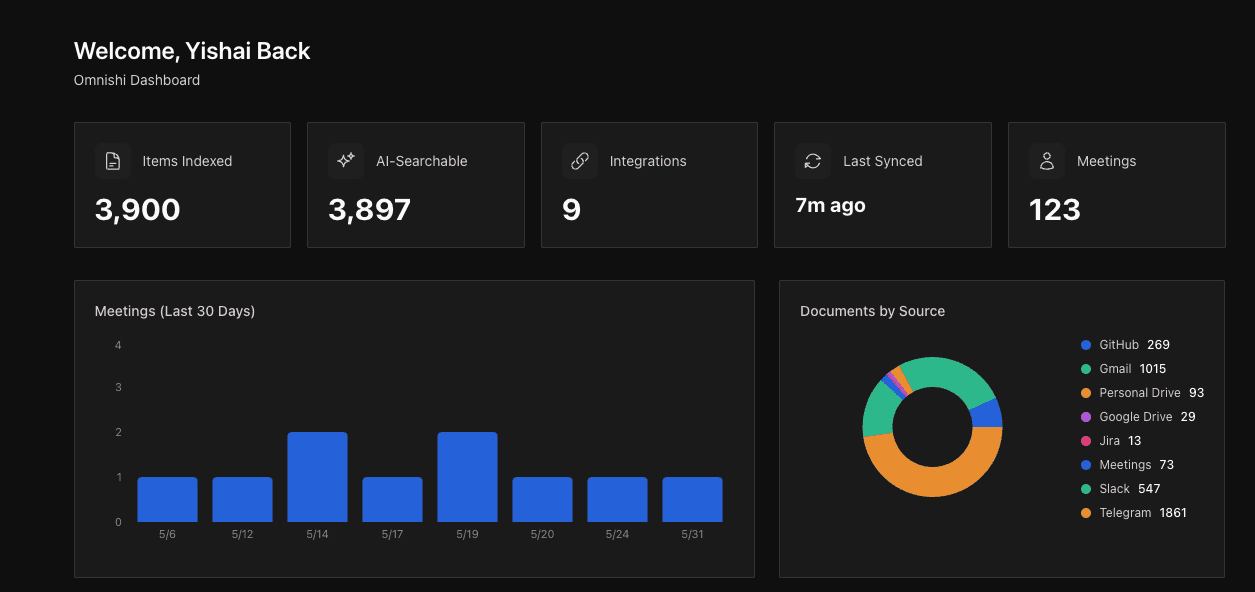Click the Google Drive legend color dot
This screenshot has height=592, width=1255.
pyautogui.click(x=1086, y=417)
